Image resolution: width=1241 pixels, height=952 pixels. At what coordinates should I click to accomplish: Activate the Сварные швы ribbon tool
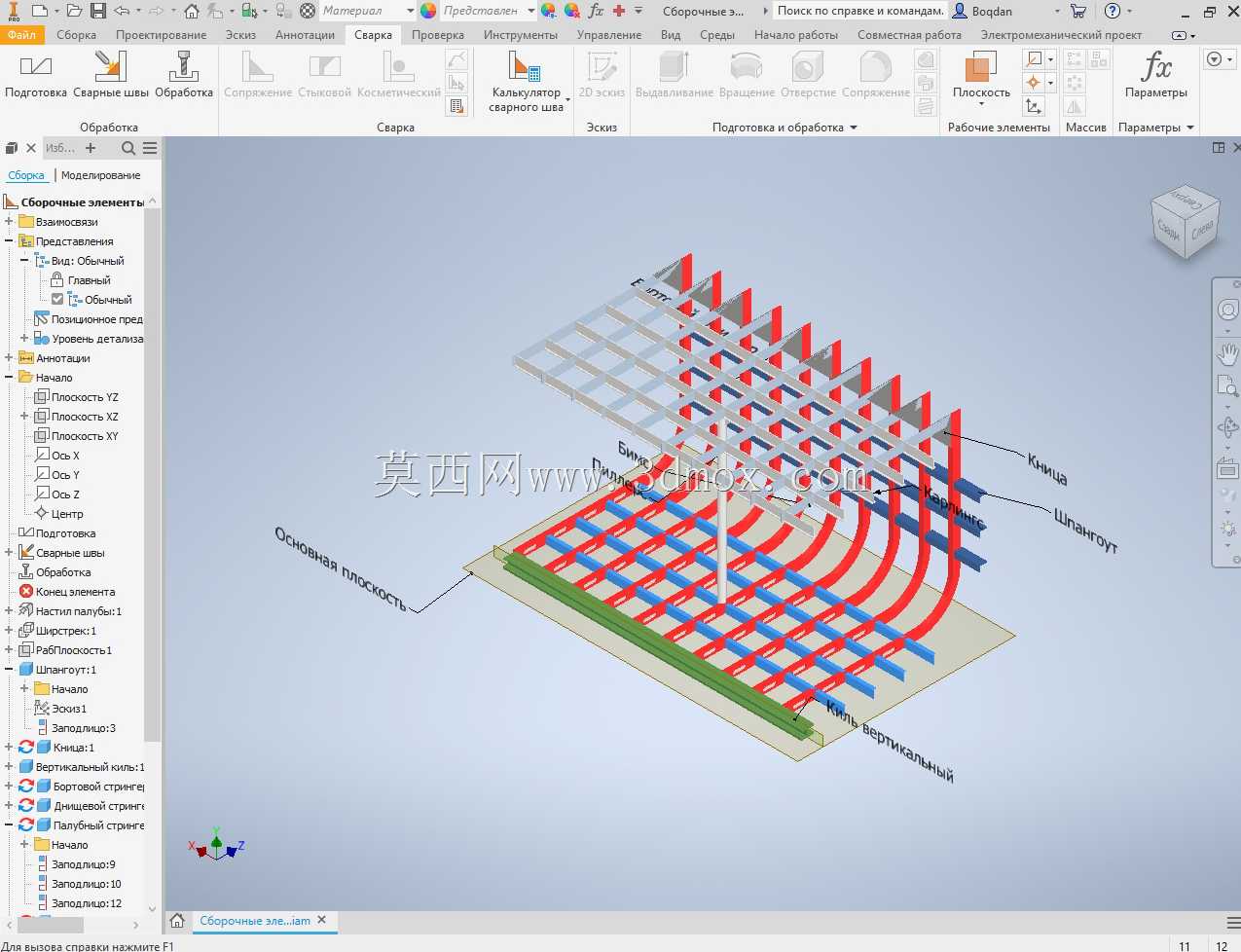[x=111, y=76]
